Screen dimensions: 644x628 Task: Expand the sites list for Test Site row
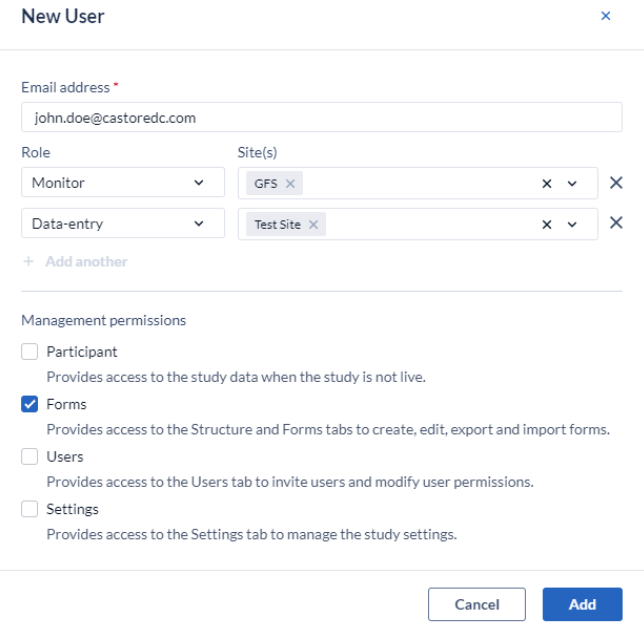click(572, 224)
